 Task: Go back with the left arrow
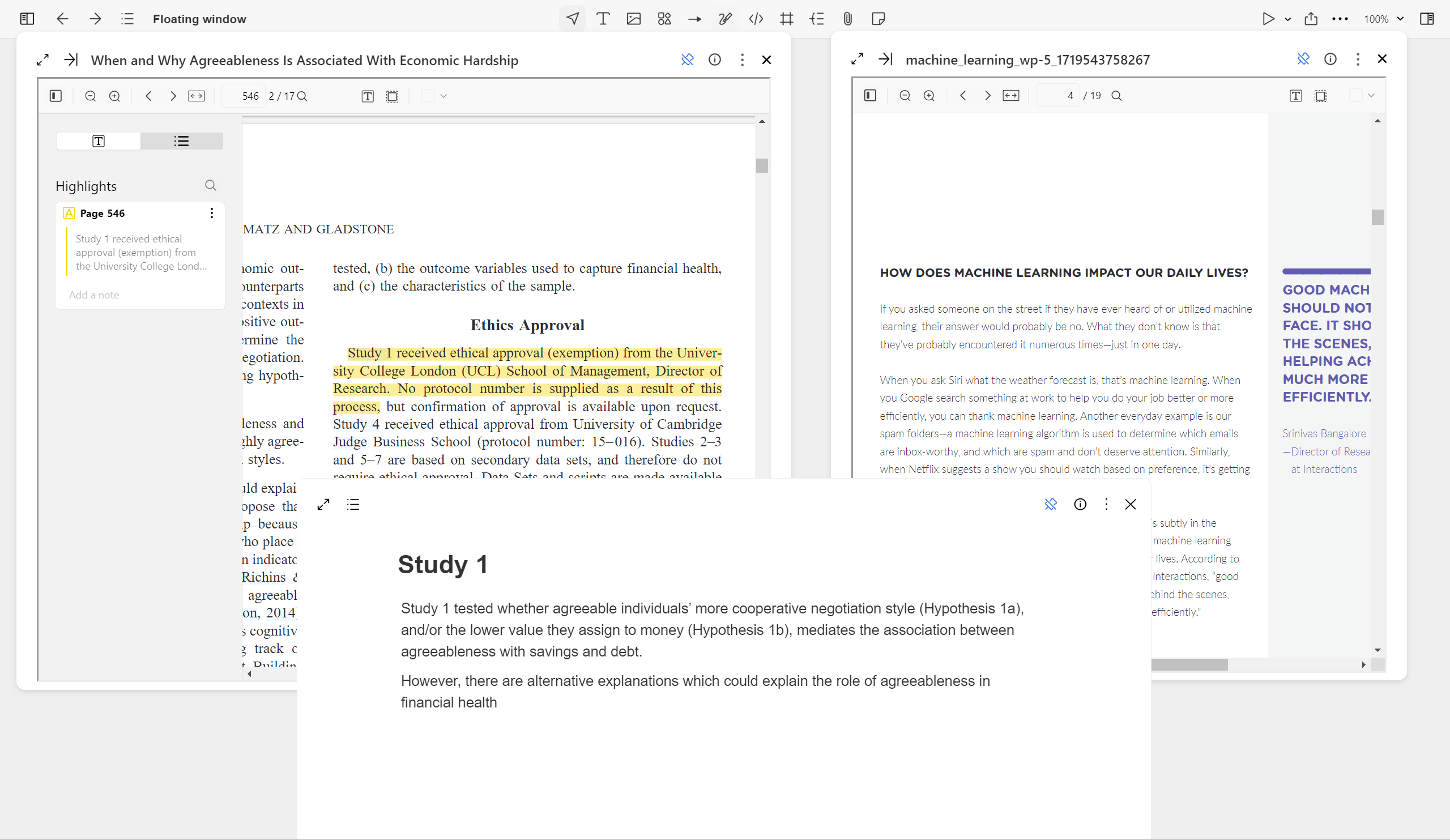coord(62,19)
